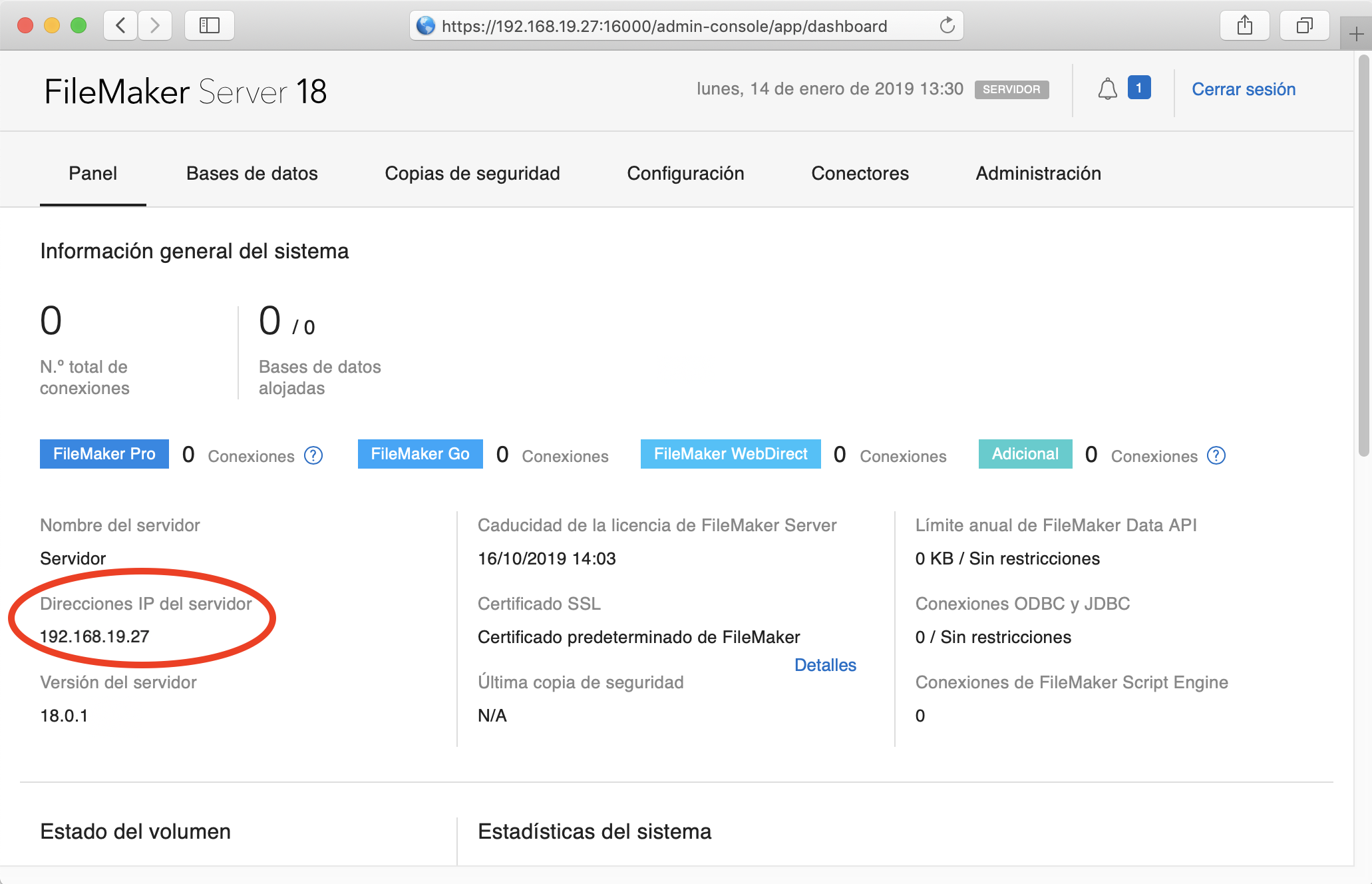The height and width of the screenshot is (884, 1372).
Task: Click the FileMaker Pro label
Action: (x=104, y=454)
